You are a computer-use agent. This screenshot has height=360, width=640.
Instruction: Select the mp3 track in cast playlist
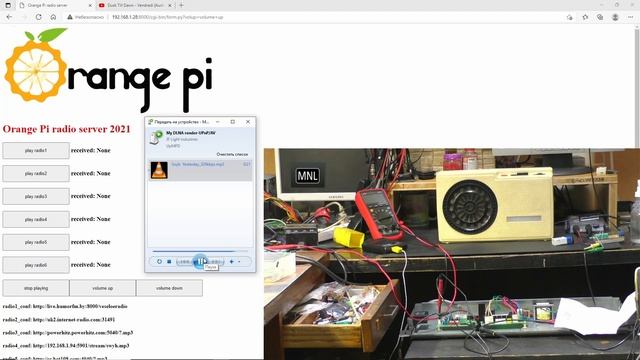coord(200,170)
